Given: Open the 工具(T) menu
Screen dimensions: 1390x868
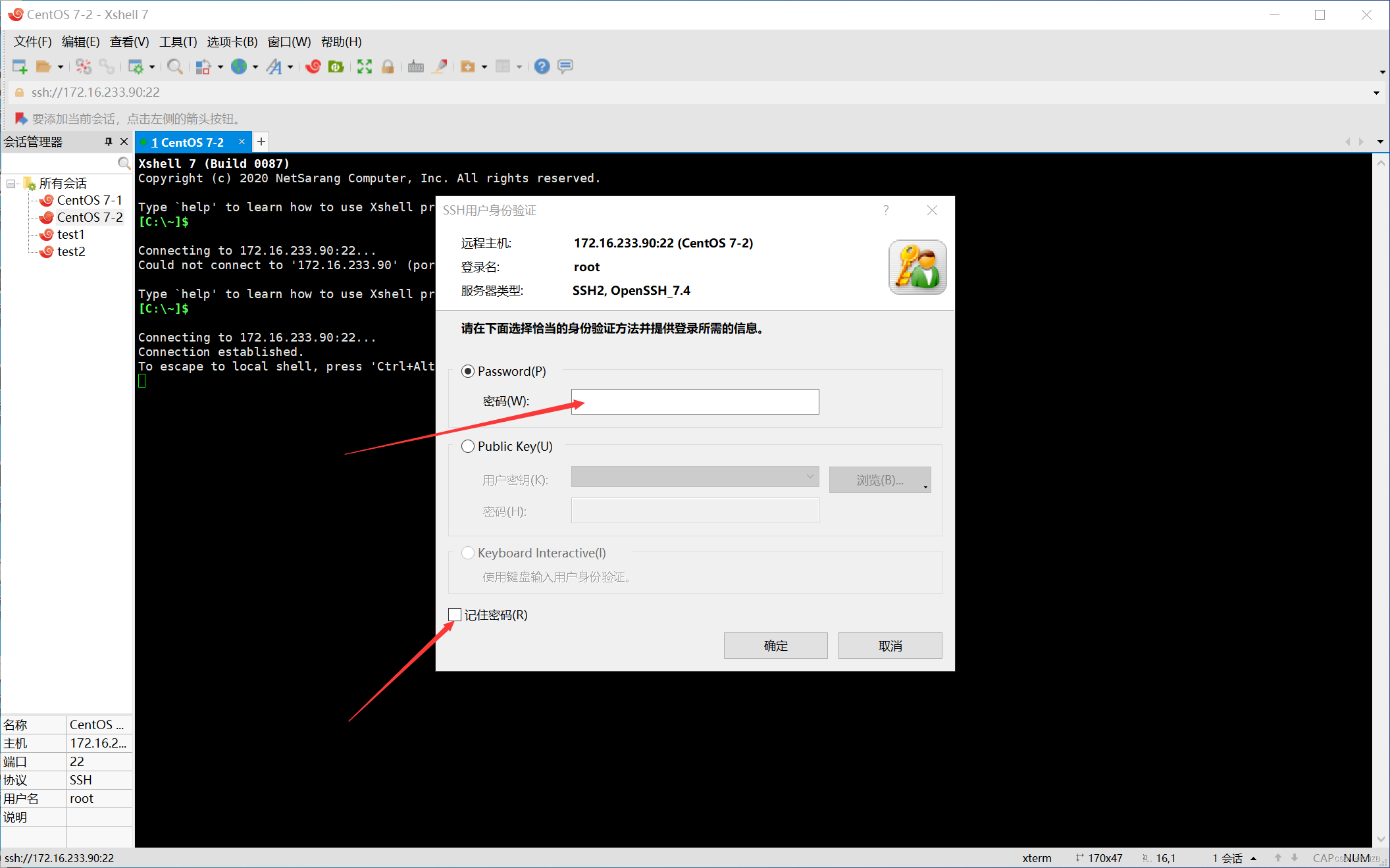Looking at the screenshot, I should tap(178, 41).
